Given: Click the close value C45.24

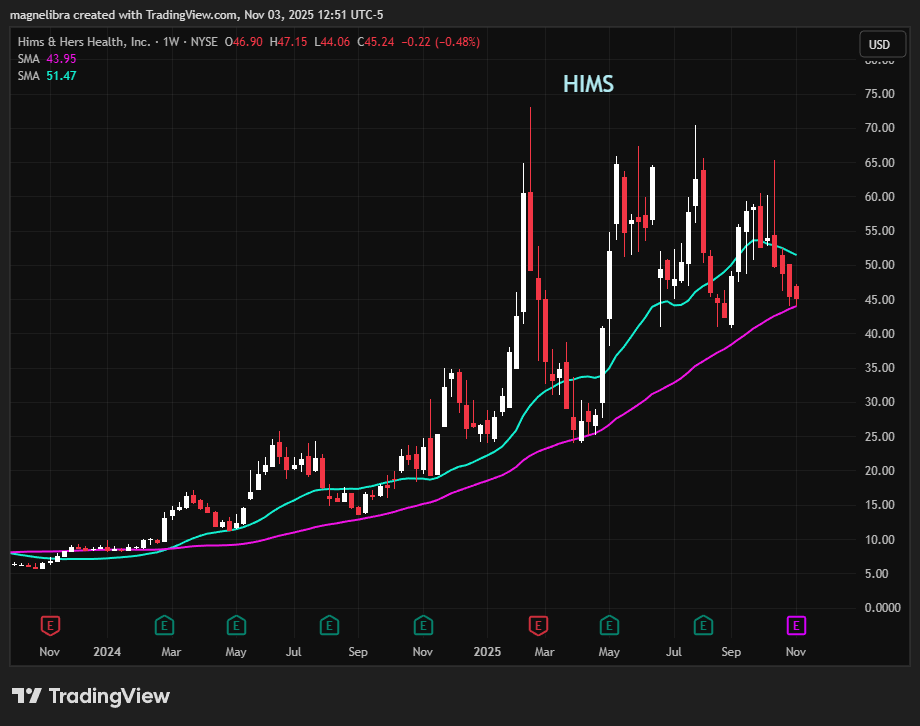Looking at the screenshot, I should (376, 42).
